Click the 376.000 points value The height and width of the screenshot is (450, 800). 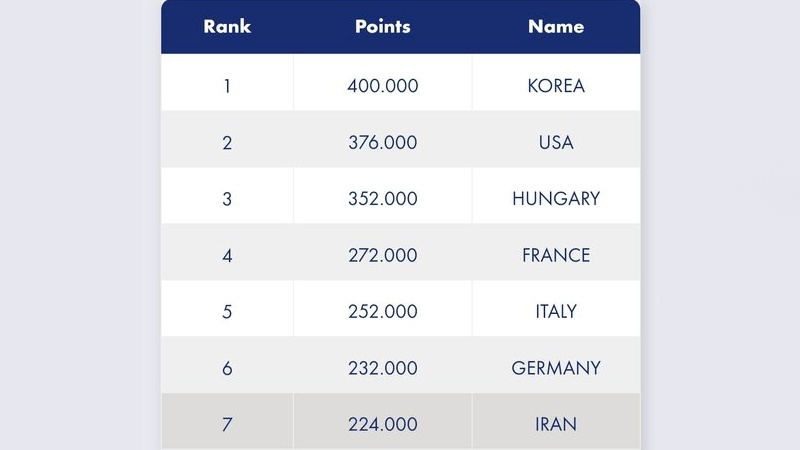point(383,142)
